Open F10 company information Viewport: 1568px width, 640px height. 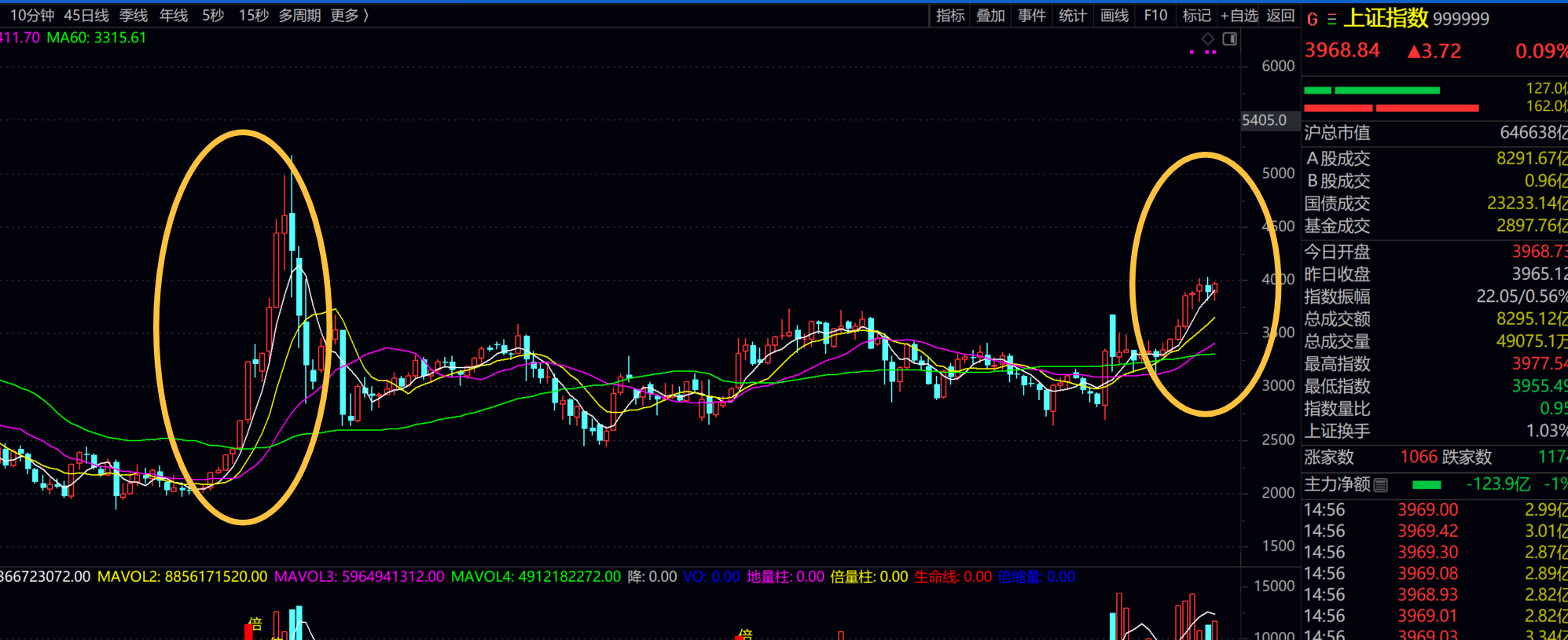1155,16
